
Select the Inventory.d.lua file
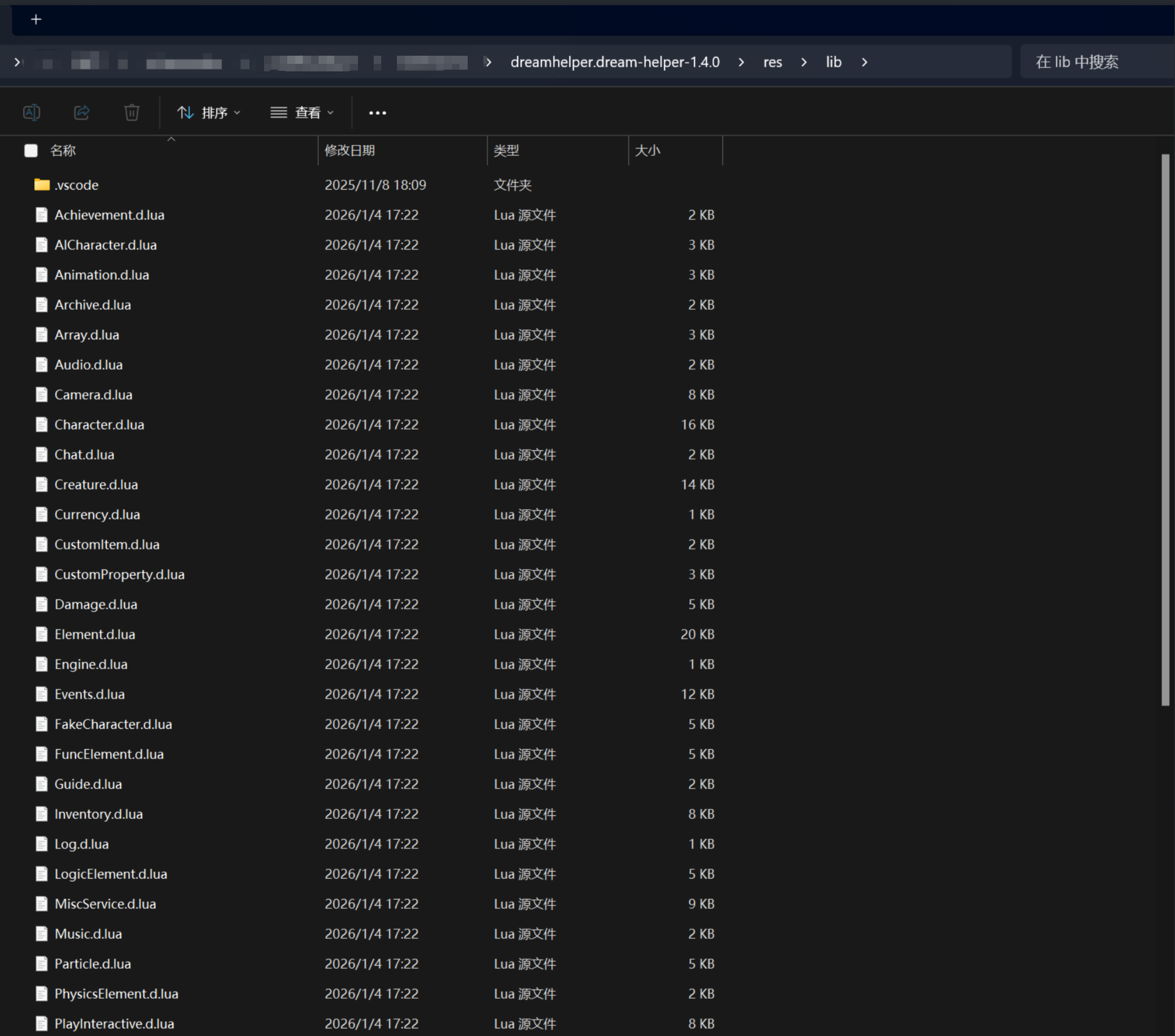pos(99,814)
